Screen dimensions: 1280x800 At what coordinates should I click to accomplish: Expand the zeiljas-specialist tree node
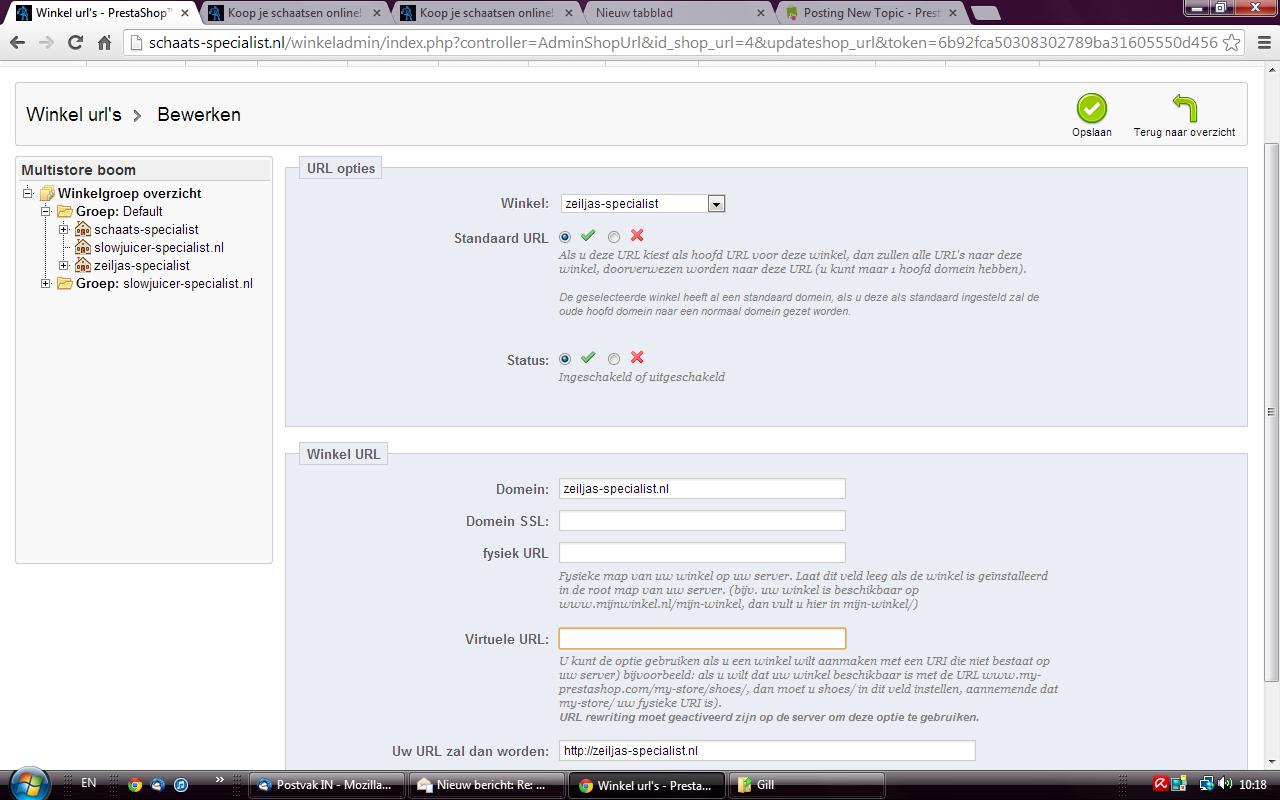point(64,266)
